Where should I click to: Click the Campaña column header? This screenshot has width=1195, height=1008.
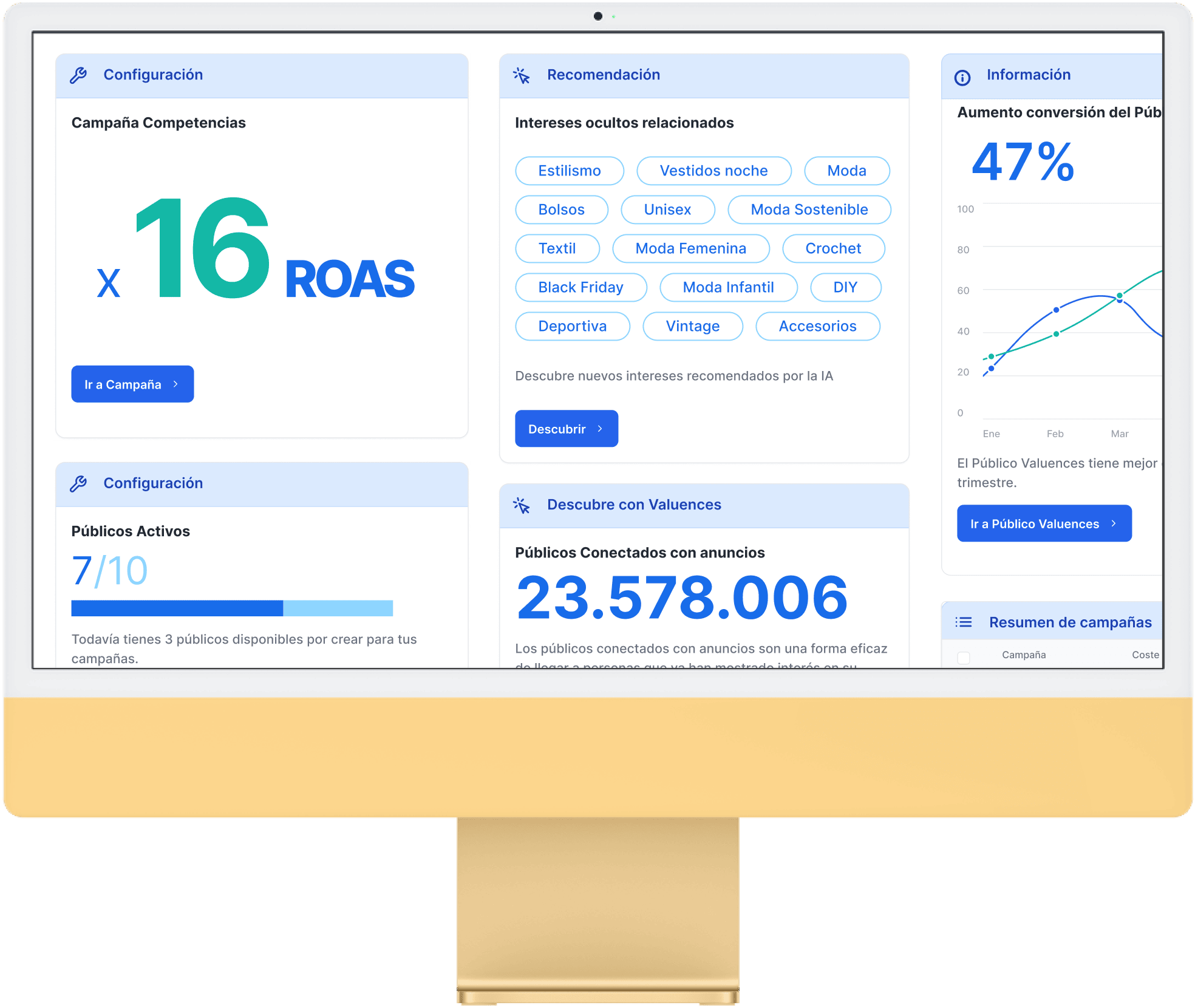pos(1024,655)
